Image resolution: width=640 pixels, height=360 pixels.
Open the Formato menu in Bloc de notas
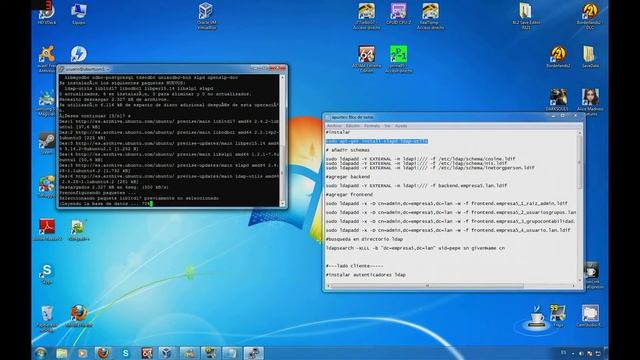[372, 126]
